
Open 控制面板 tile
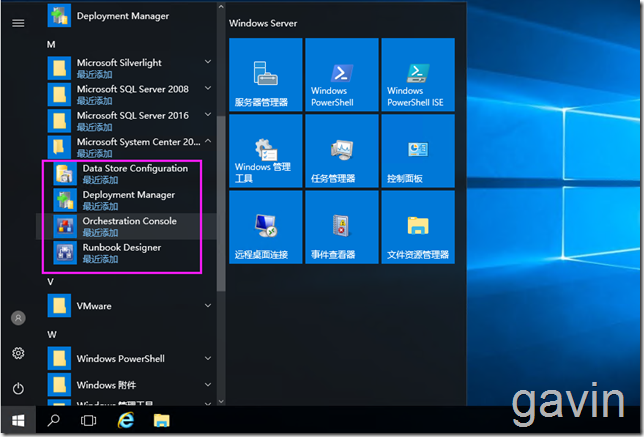[418, 151]
